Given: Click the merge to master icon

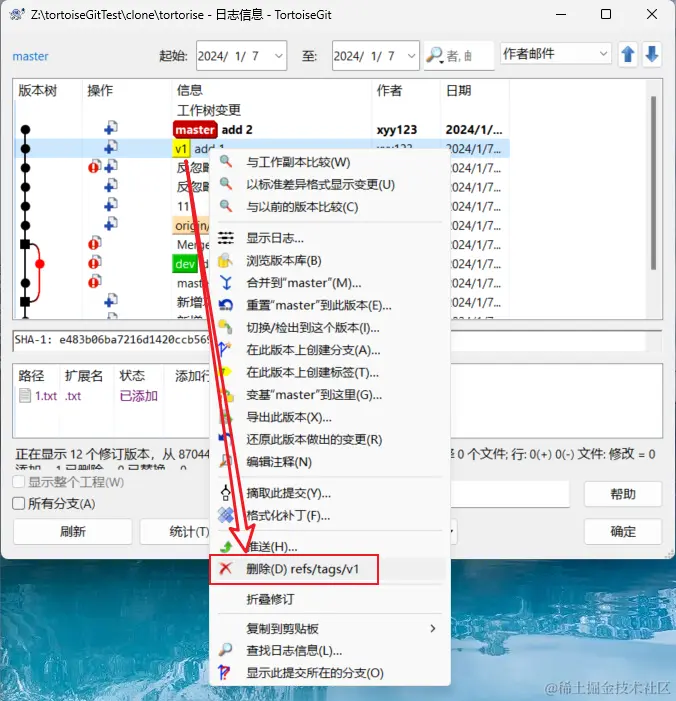Looking at the screenshot, I should (226, 283).
